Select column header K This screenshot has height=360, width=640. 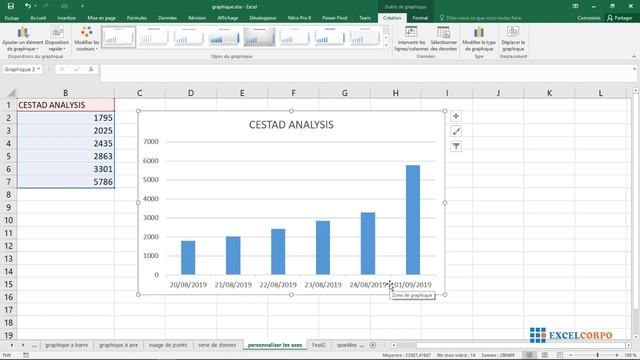[x=549, y=93]
